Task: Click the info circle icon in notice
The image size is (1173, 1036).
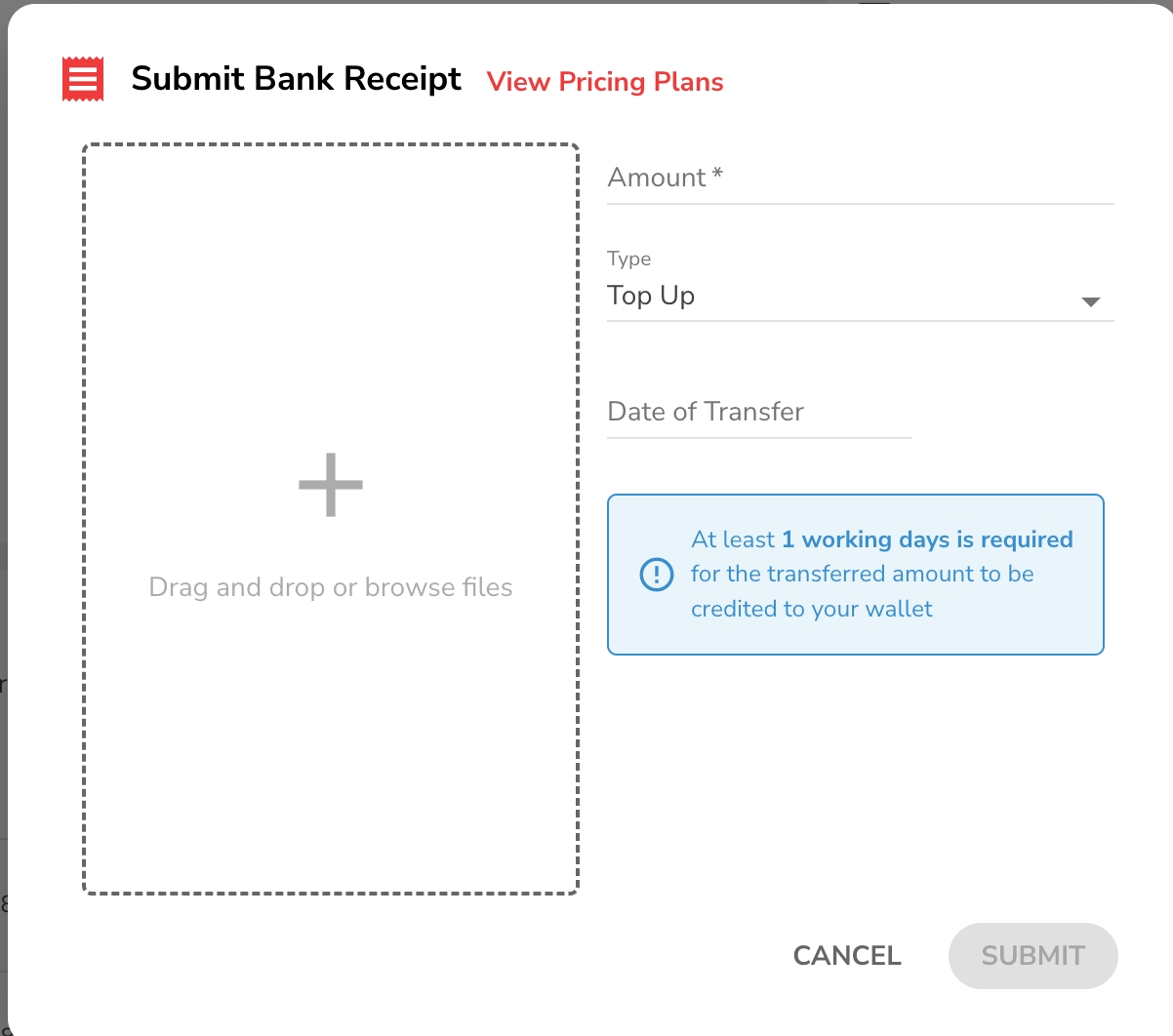Action: (x=656, y=574)
